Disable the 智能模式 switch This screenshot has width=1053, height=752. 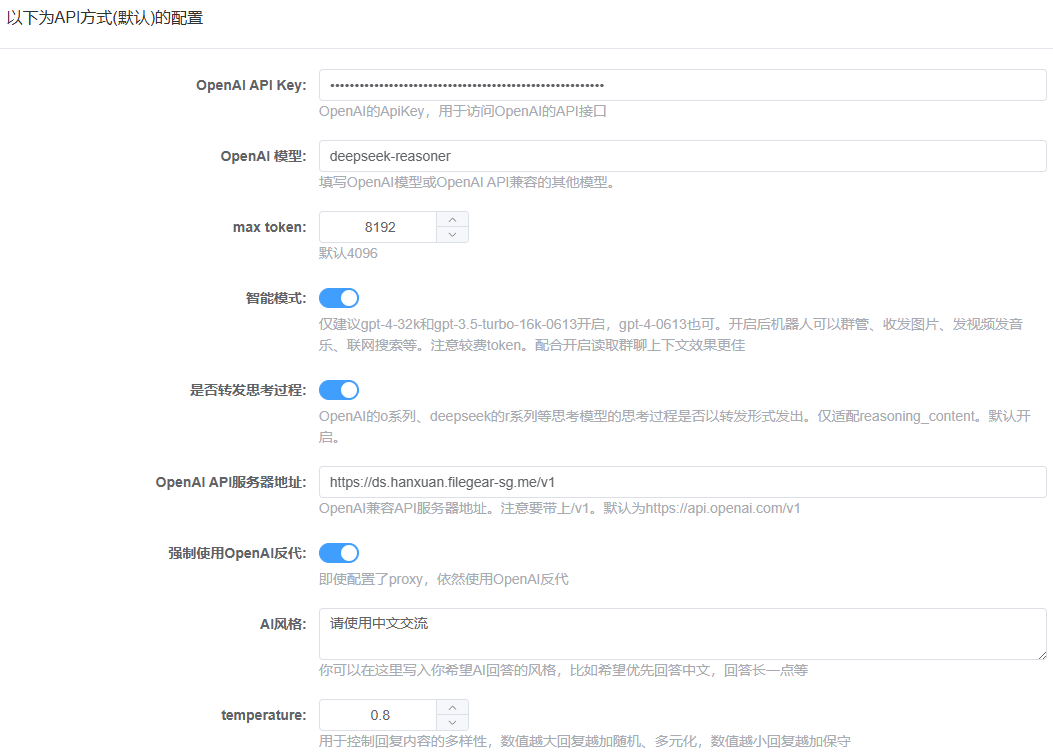coord(339,298)
